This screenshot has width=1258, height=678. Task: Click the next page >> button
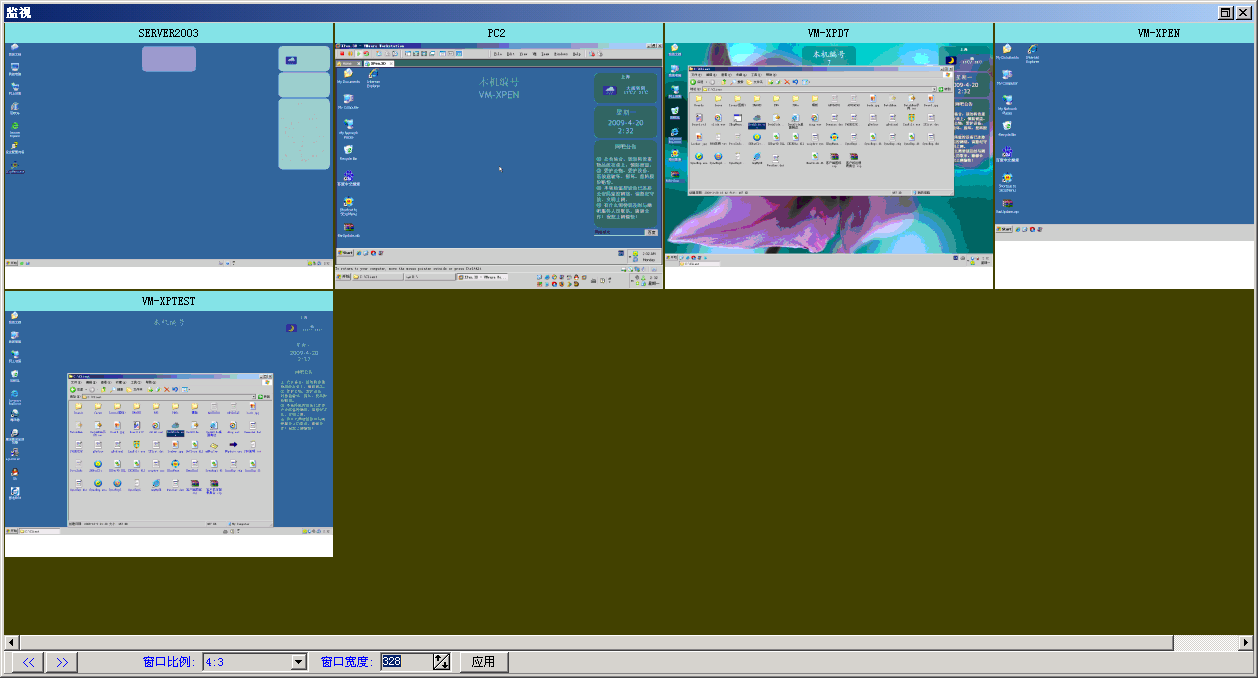61,662
